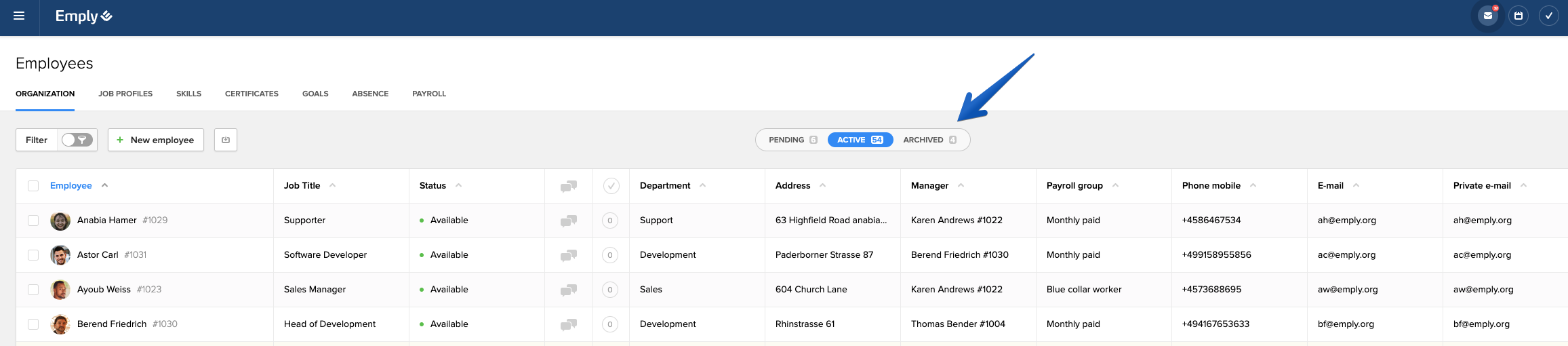This screenshot has width=1568, height=346.
Task: Click the Emply logo
Action: point(83,16)
